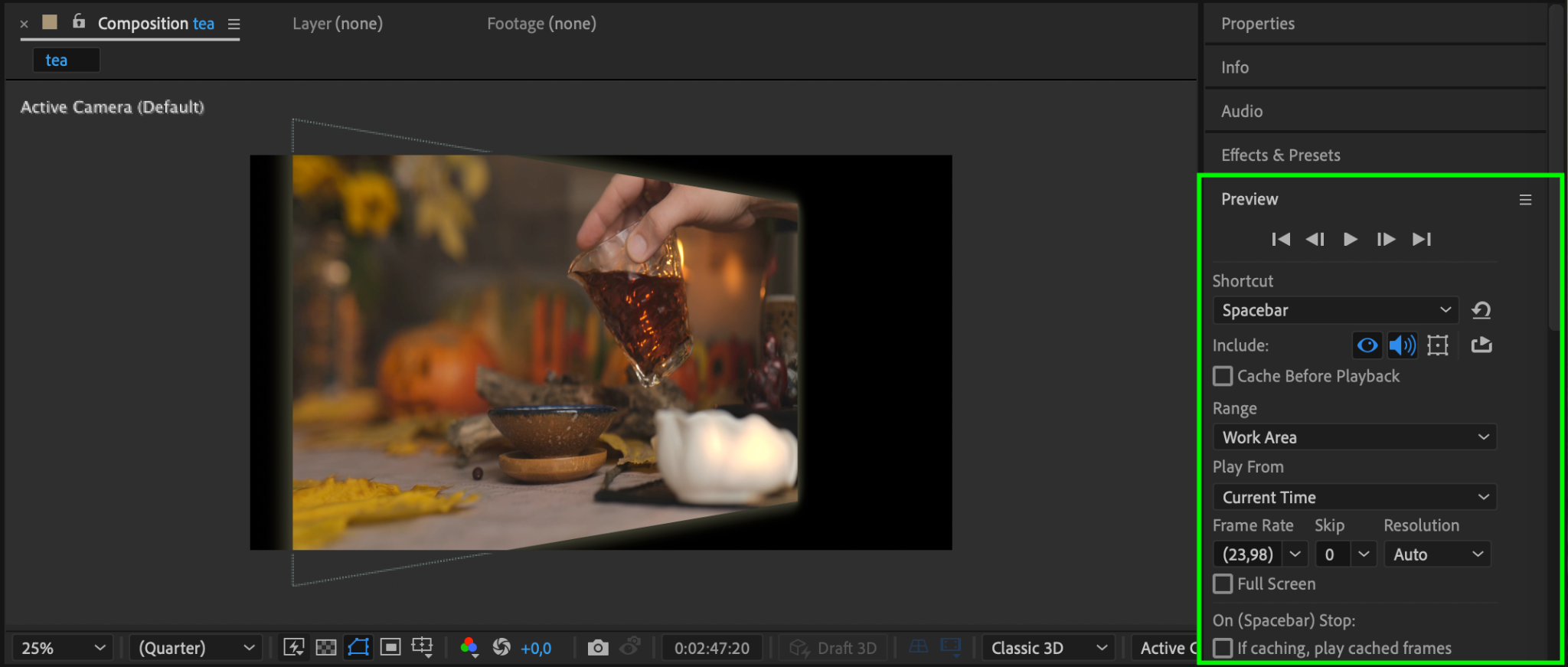The image size is (1568, 667).
Task: Jump to first frame in Preview panel
Action: (1280, 240)
